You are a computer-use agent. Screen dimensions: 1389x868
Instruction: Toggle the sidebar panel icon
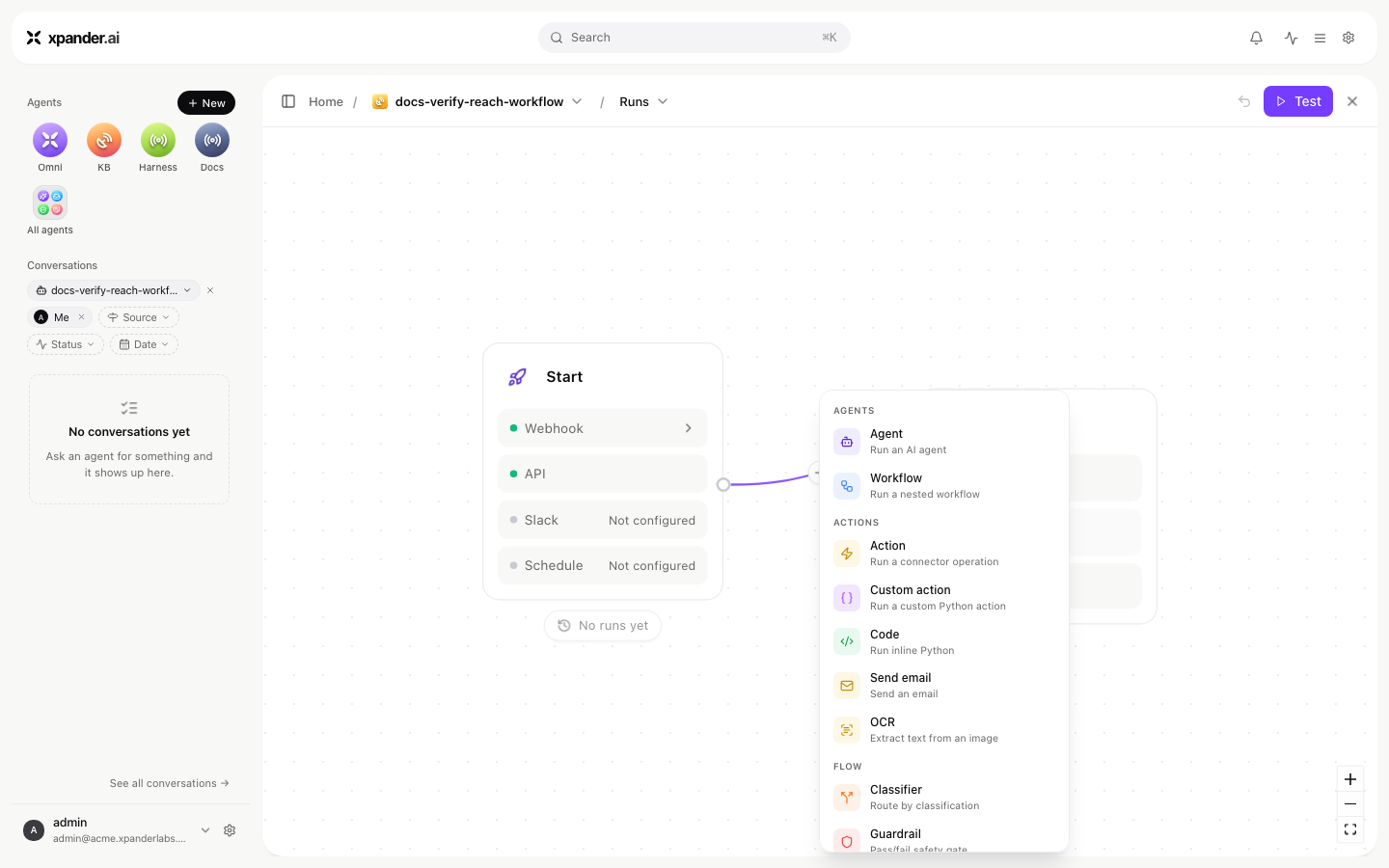288,101
